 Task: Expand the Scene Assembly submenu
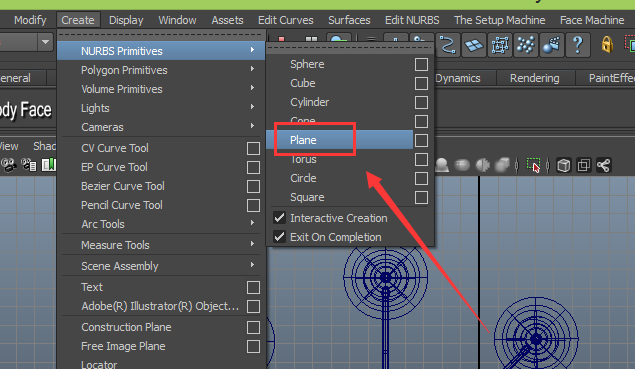tap(161, 266)
